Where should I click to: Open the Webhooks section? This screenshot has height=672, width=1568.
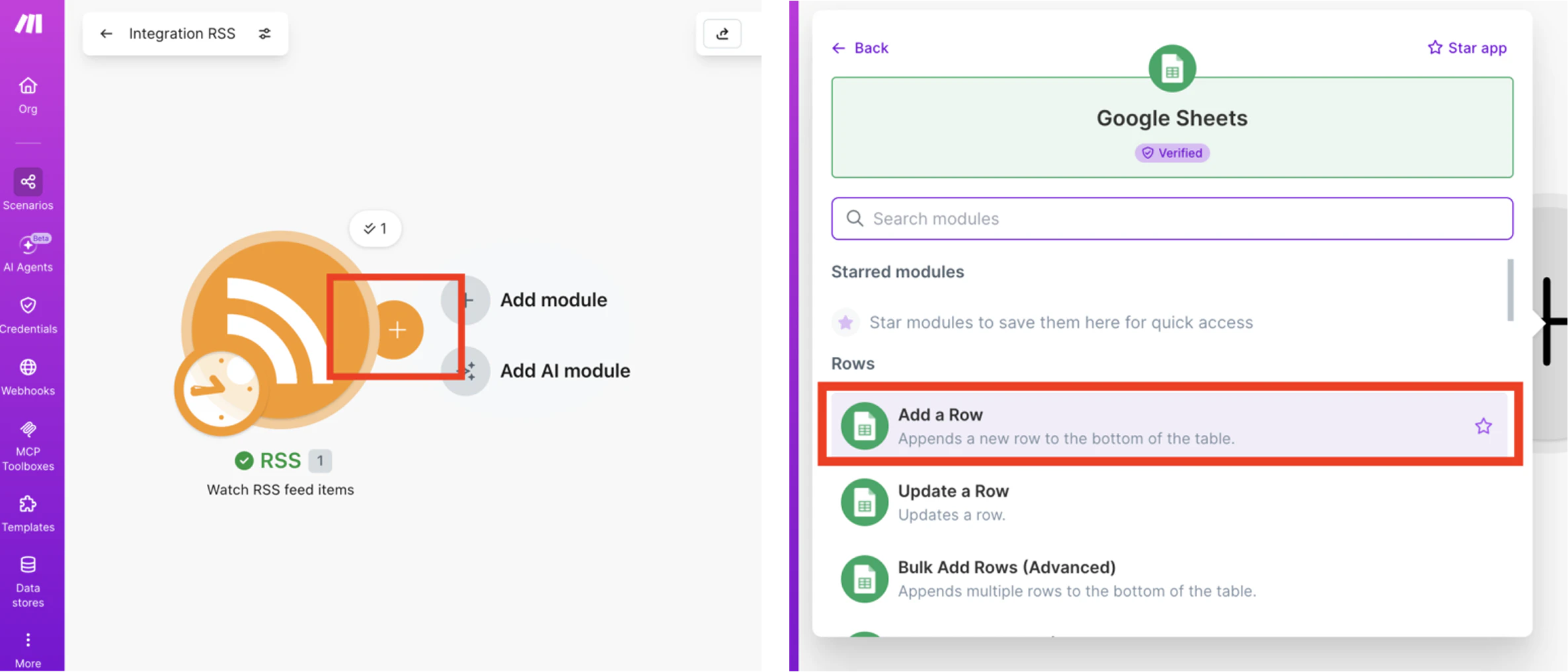pyautogui.click(x=28, y=377)
